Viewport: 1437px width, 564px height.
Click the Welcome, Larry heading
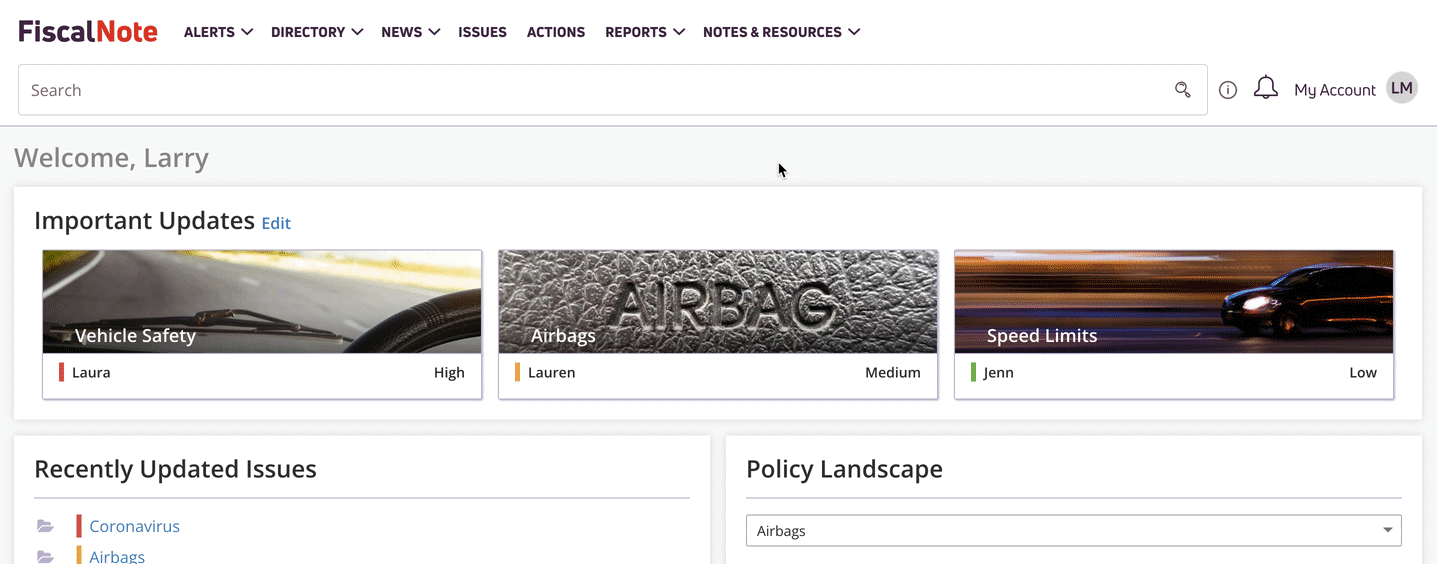111,158
